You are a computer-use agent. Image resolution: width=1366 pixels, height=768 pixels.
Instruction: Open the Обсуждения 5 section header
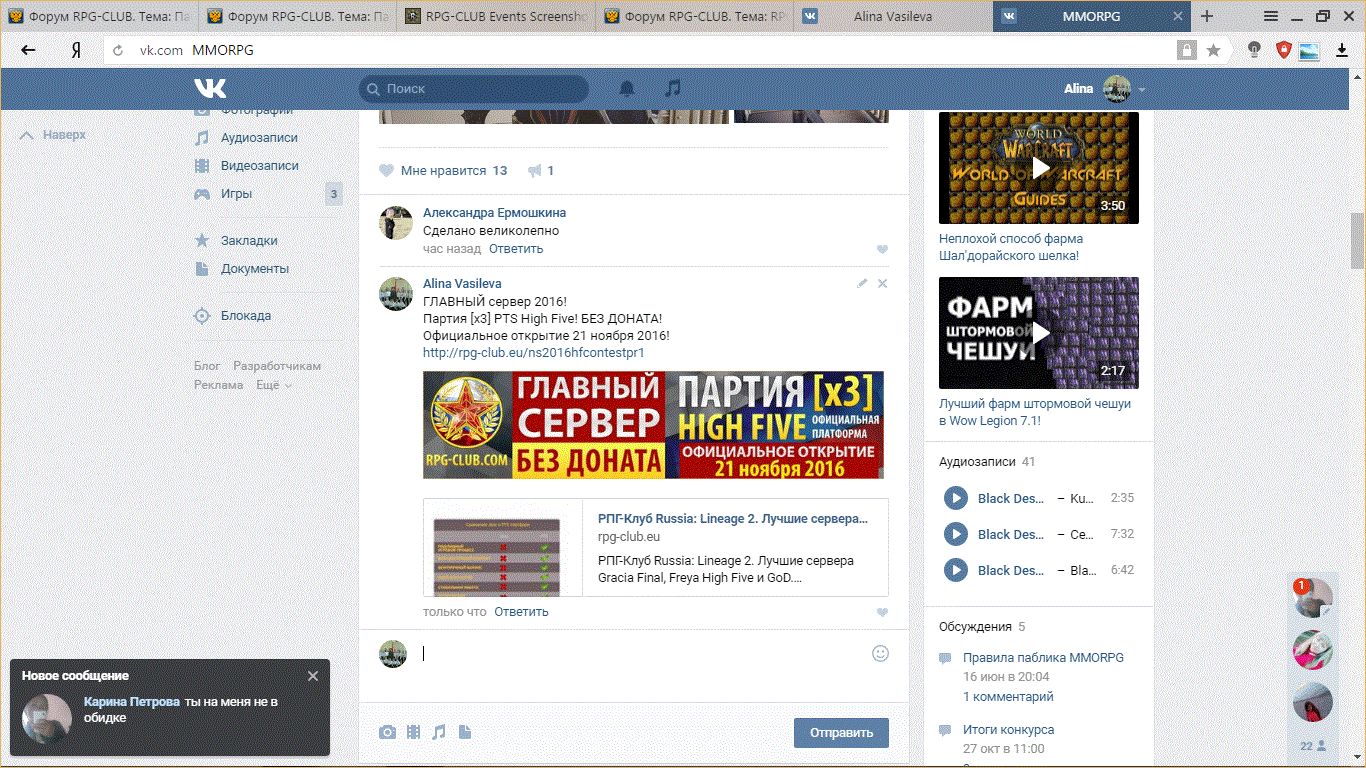click(982, 627)
